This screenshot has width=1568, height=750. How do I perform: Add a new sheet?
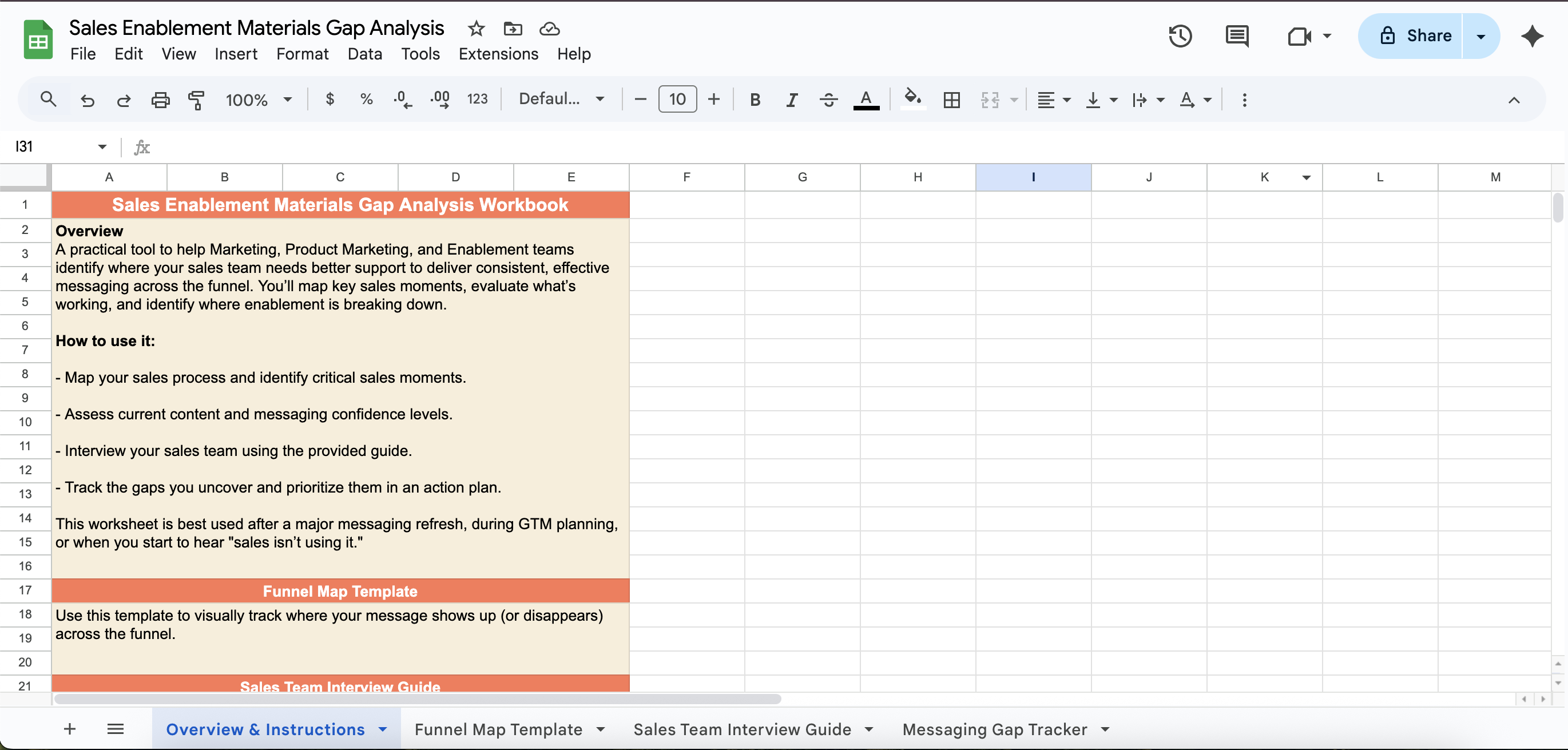(x=70, y=729)
